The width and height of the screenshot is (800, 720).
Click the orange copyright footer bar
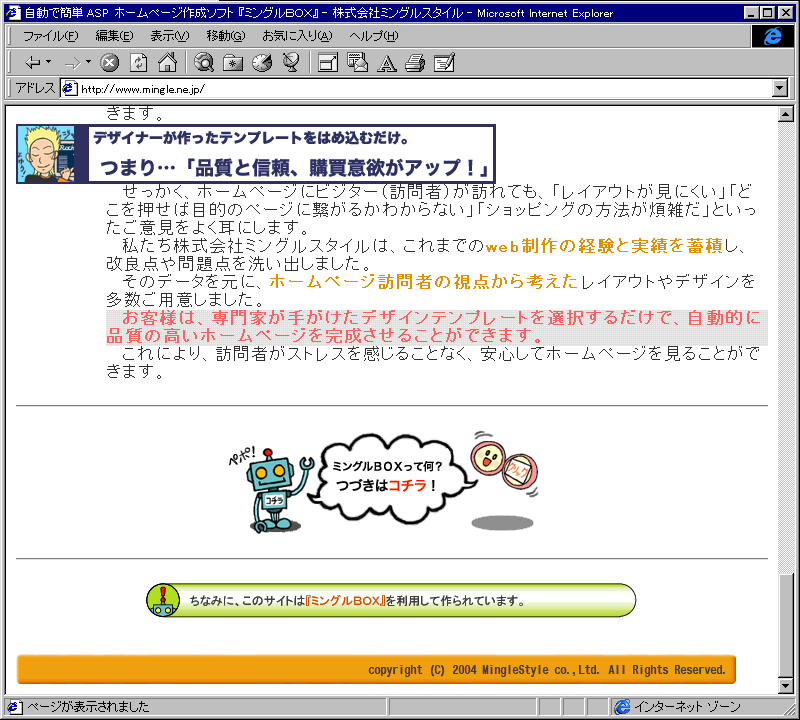point(377,669)
